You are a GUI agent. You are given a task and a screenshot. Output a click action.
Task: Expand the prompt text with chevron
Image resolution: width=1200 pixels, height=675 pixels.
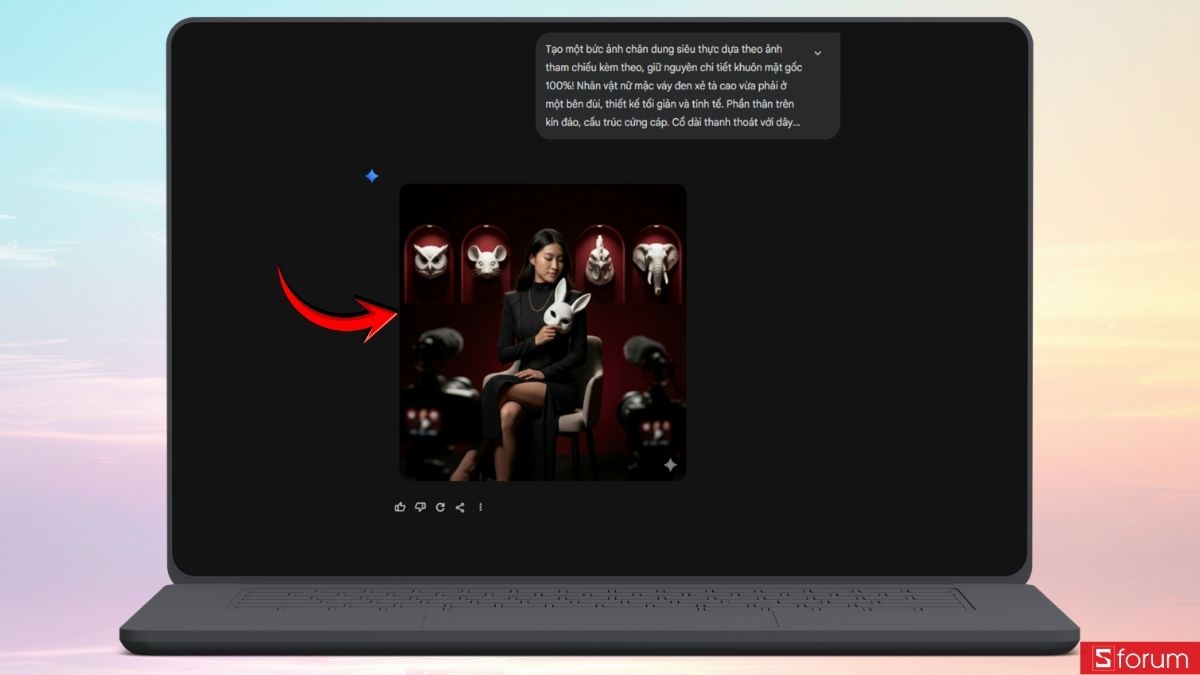[817, 53]
